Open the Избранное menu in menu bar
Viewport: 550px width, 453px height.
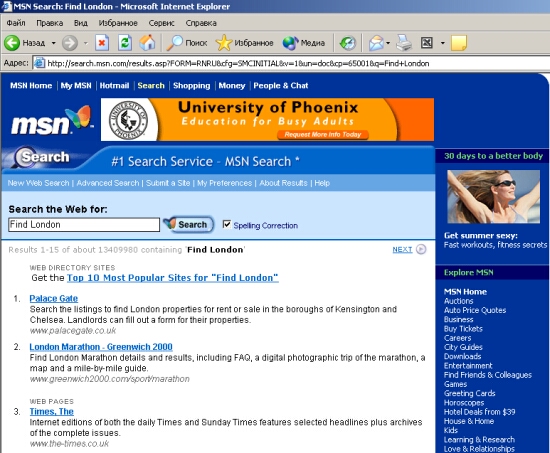118,23
